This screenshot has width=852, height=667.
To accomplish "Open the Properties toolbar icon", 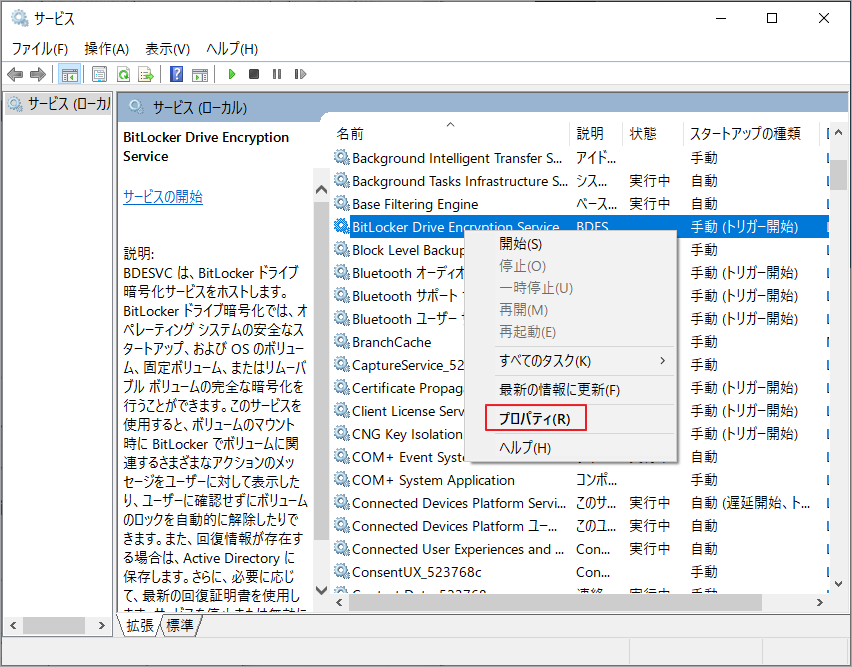I will (100, 73).
